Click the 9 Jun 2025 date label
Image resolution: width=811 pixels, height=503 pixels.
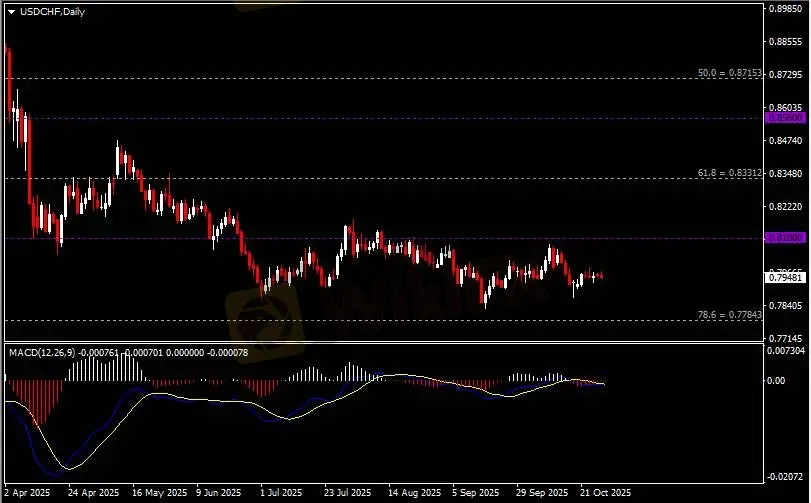tap(219, 493)
